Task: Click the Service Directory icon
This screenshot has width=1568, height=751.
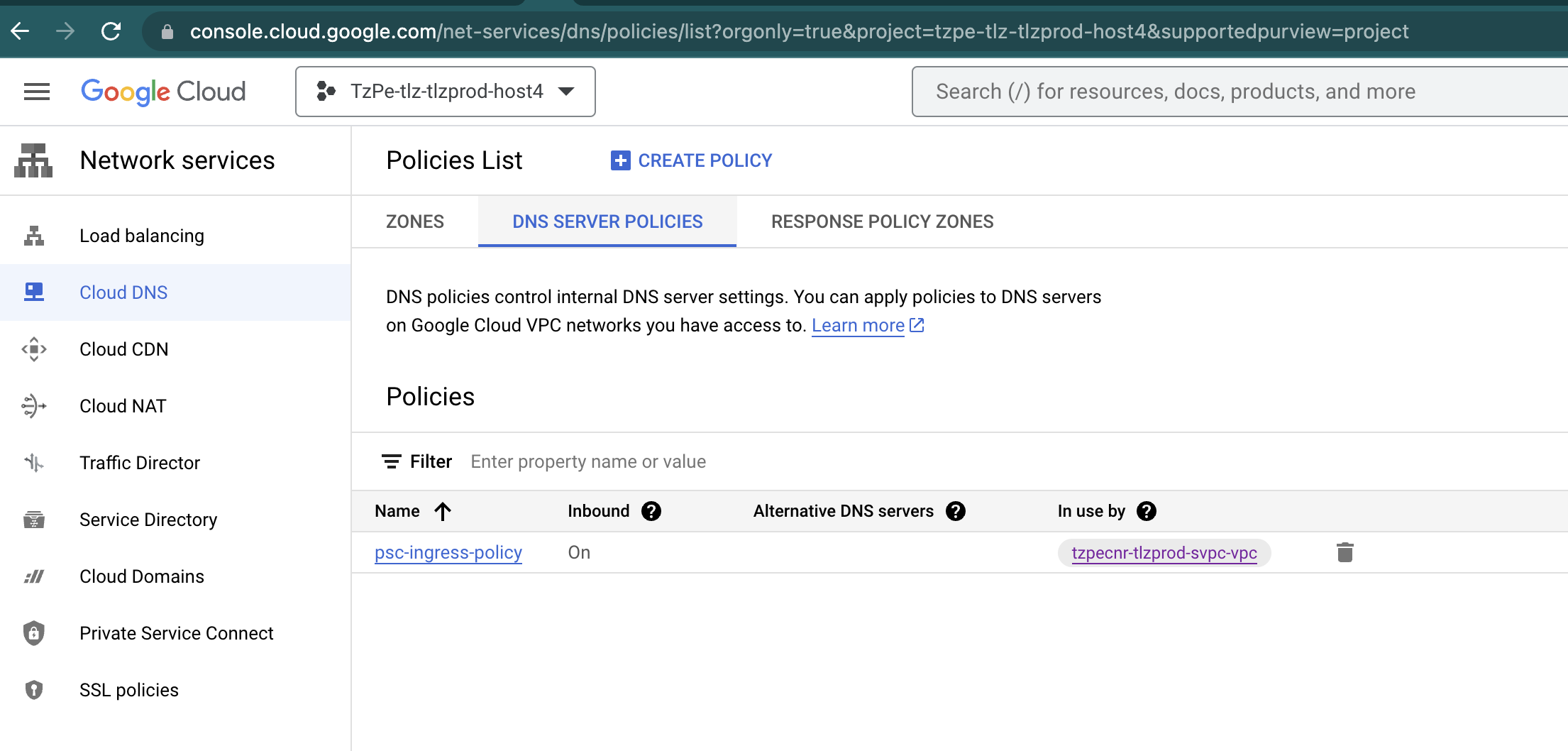Action: pyautogui.click(x=33, y=519)
